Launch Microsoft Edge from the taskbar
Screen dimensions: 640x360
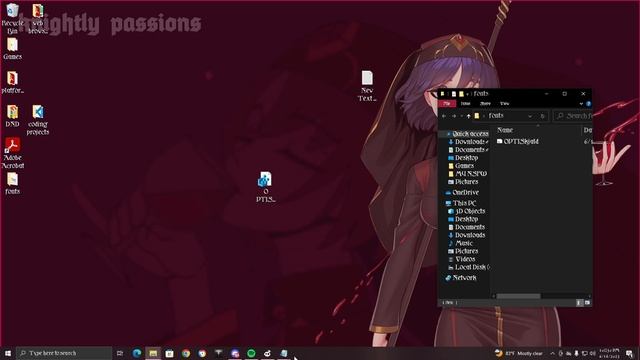pos(137,353)
